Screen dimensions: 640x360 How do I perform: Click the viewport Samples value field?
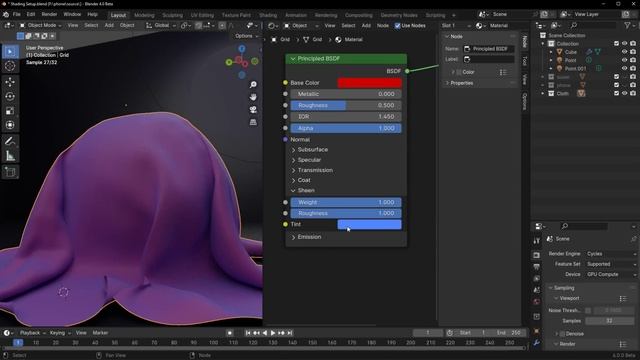609,321
